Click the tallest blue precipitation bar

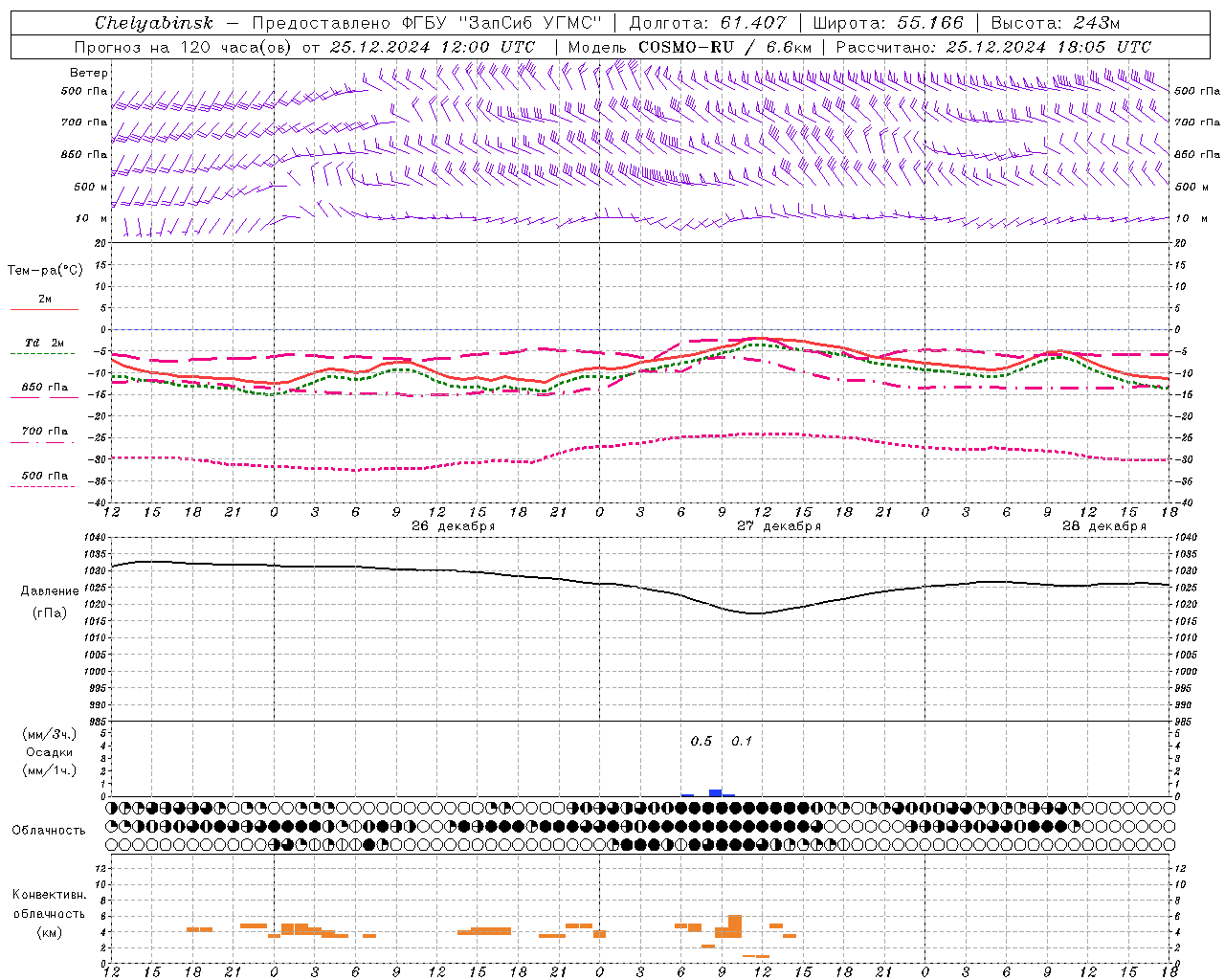coord(715,792)
